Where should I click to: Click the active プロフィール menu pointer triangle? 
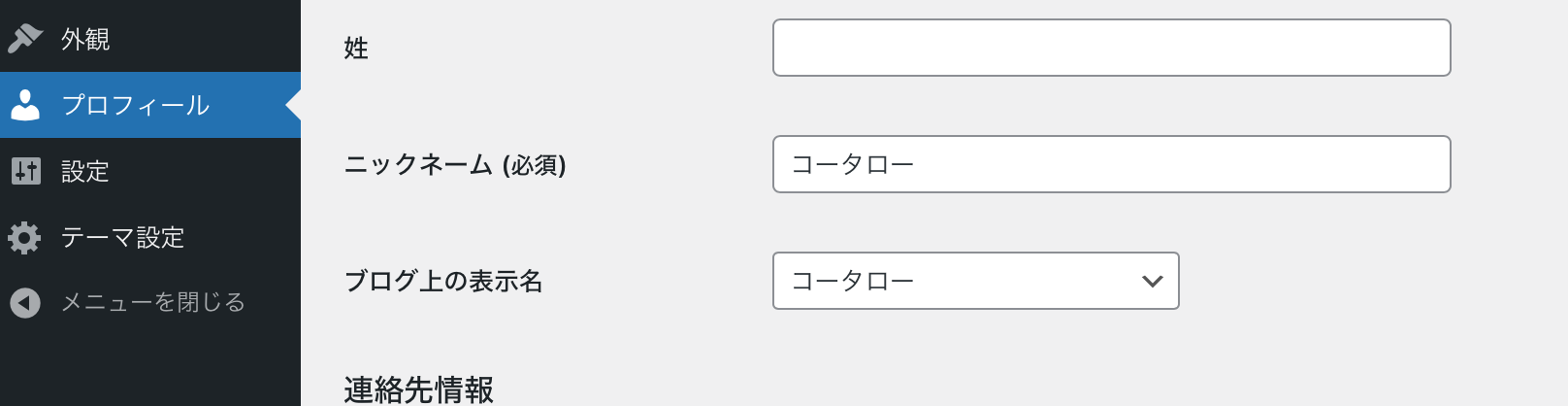293,105
